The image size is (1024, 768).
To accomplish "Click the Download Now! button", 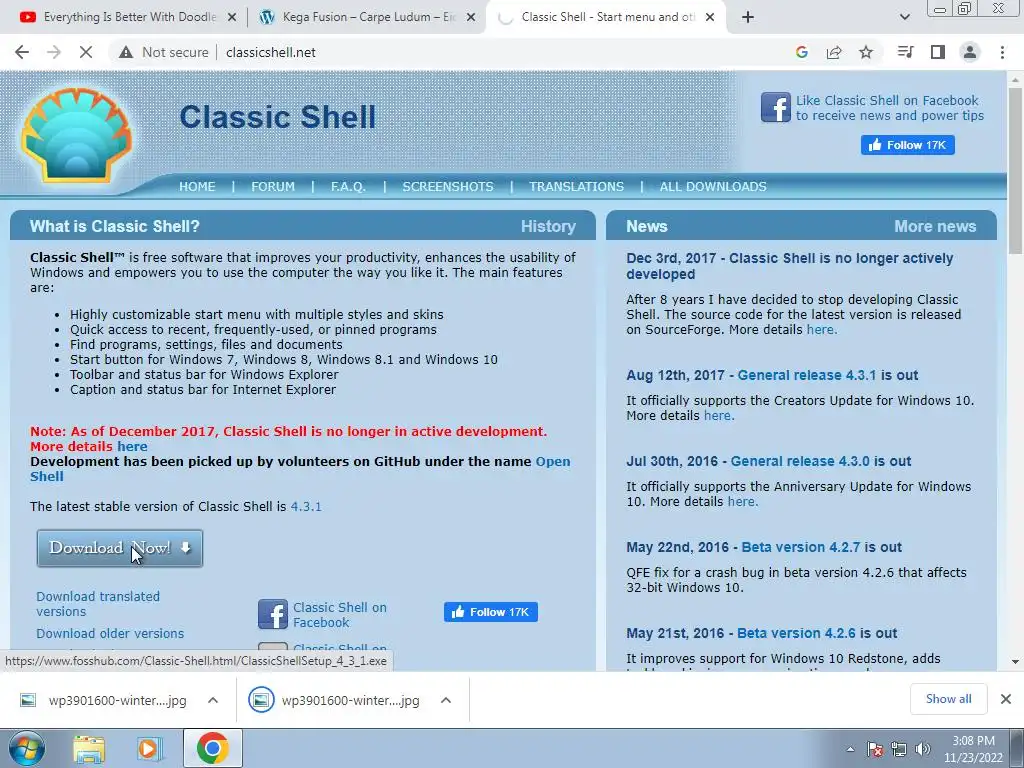I will point(120,548).
